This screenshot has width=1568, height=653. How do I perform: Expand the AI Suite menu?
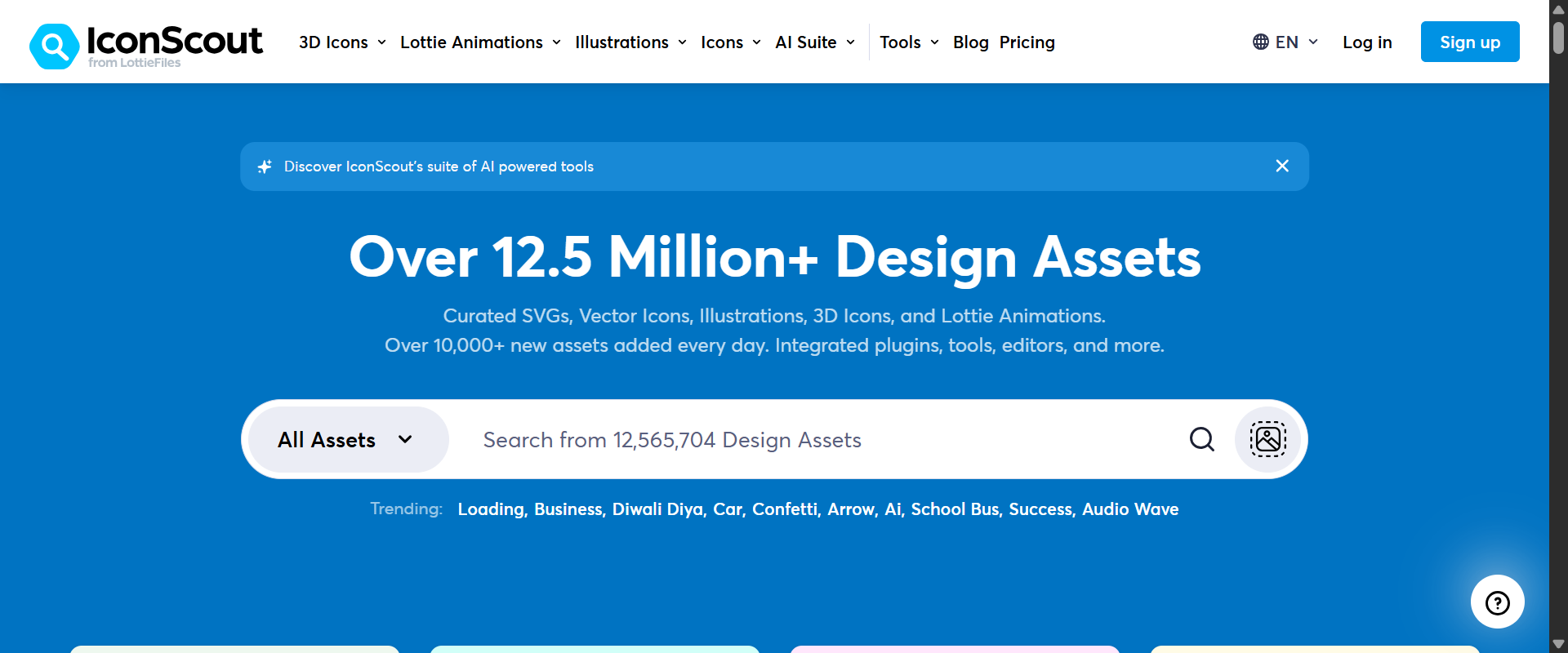point(816,42)
